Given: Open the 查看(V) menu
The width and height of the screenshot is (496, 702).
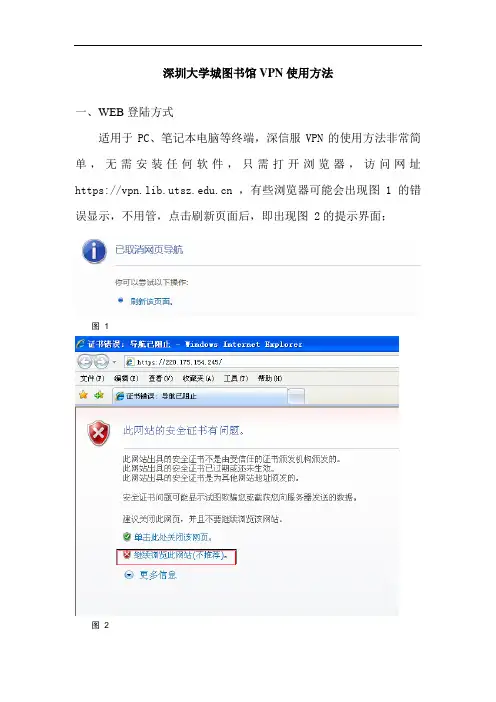Looking at the screenshot, I should pos(161,379).
